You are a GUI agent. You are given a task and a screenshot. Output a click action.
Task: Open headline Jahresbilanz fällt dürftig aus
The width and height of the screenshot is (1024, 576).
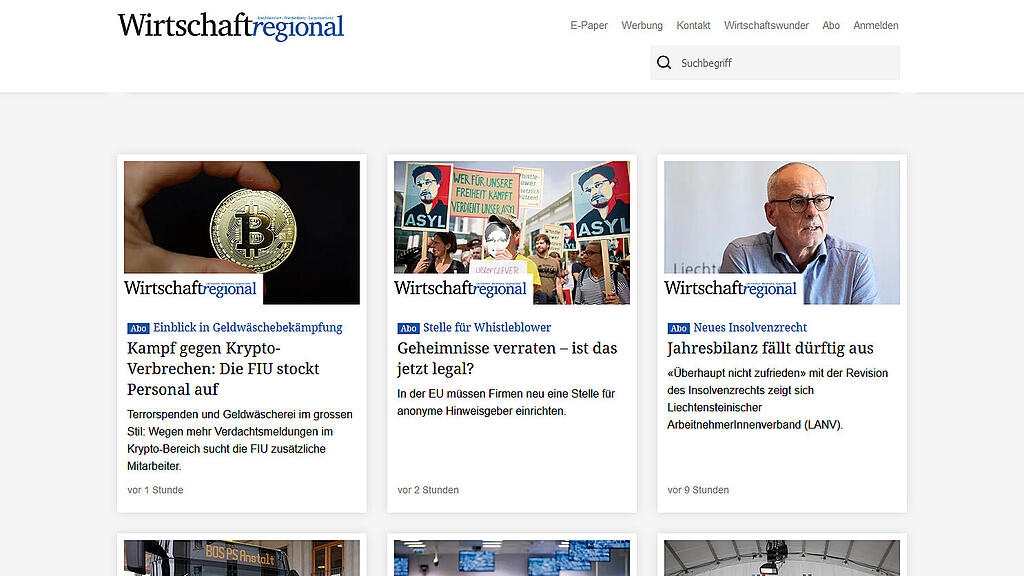coord(770,348)
